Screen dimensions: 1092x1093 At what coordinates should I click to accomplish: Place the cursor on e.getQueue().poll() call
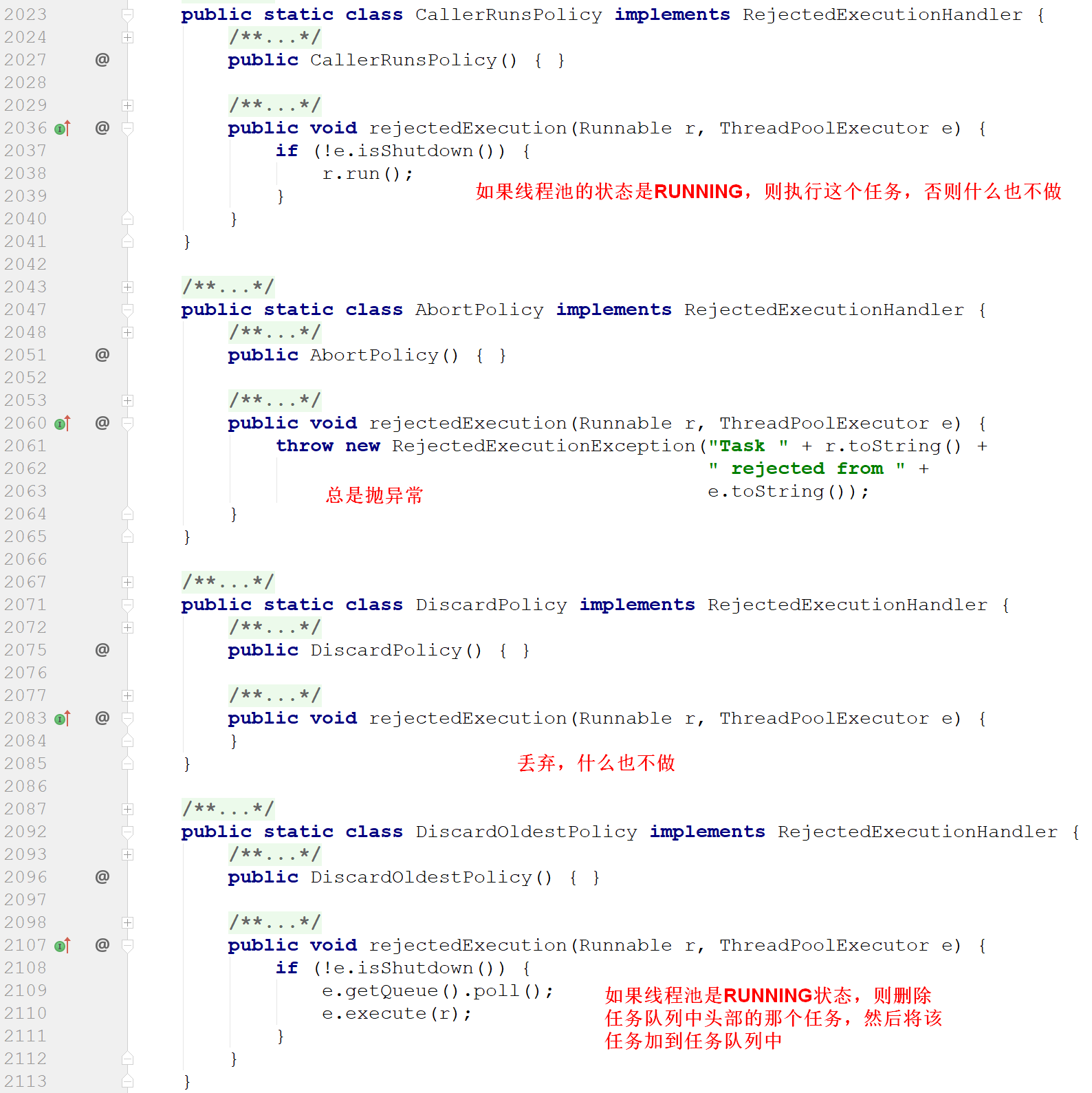(x=437, y=991)
